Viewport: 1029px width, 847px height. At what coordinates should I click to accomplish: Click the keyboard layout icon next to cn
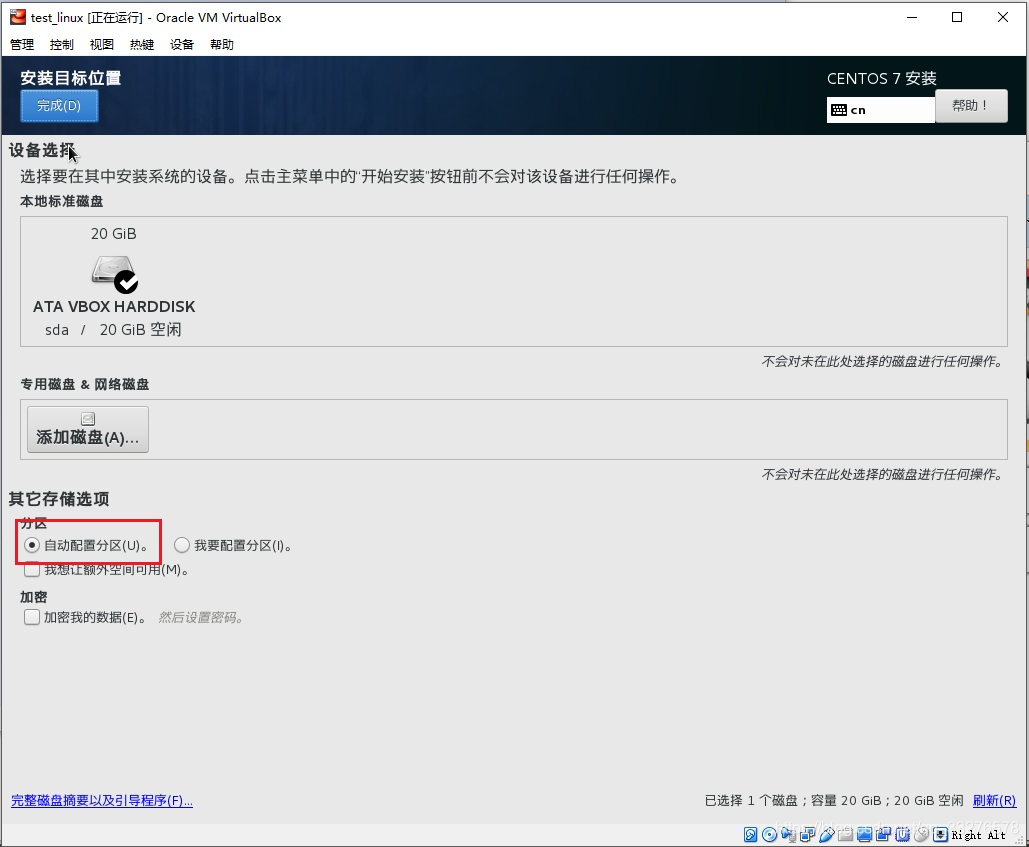(x=839, y=110)
